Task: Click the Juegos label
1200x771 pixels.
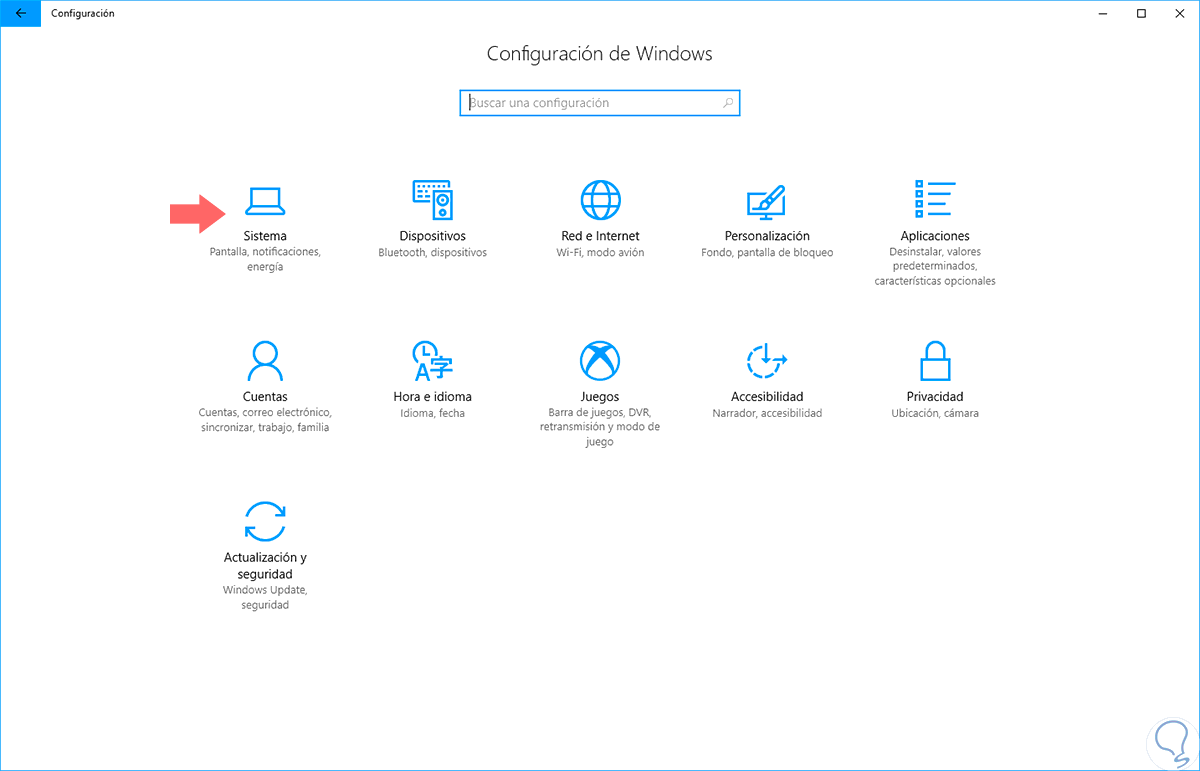Action: [x=600, y=396]
